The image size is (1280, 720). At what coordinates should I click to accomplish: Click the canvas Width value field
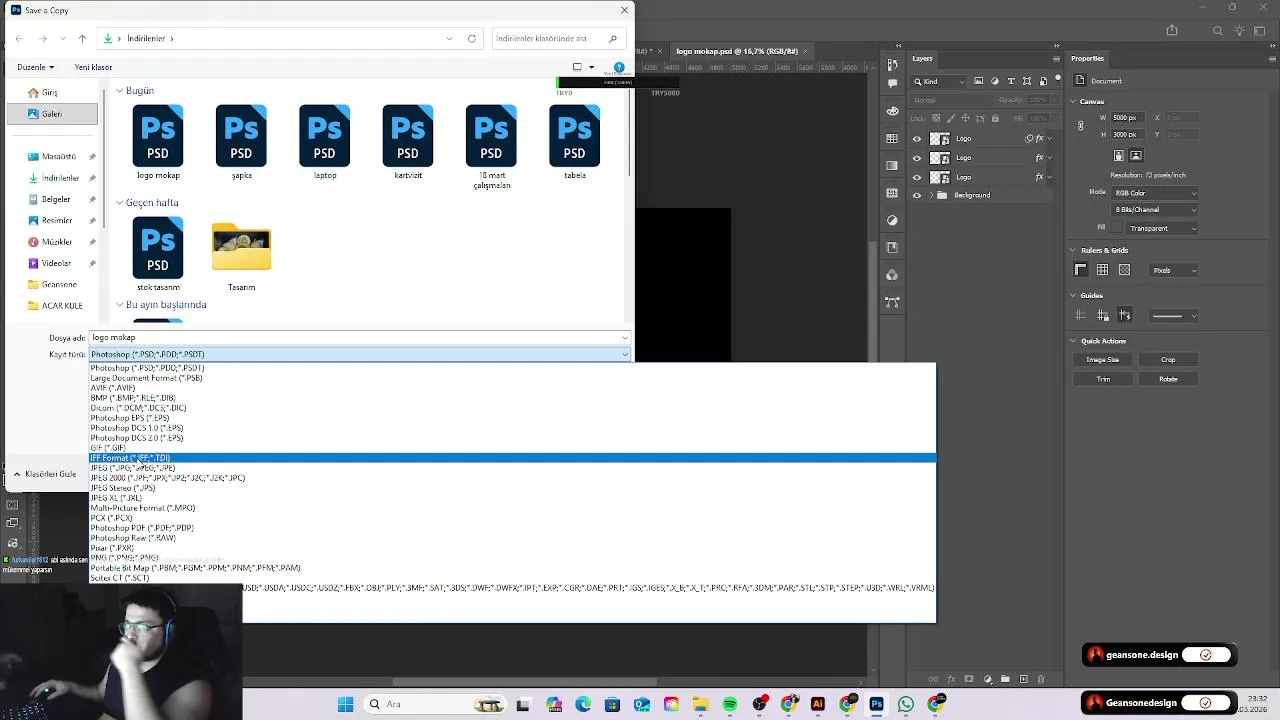(1126, 118)
